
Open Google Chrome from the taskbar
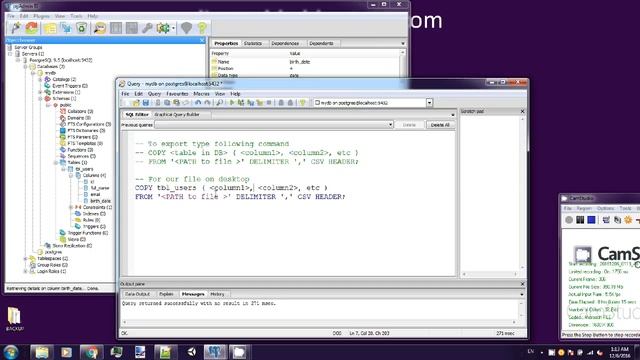(91, 352)
